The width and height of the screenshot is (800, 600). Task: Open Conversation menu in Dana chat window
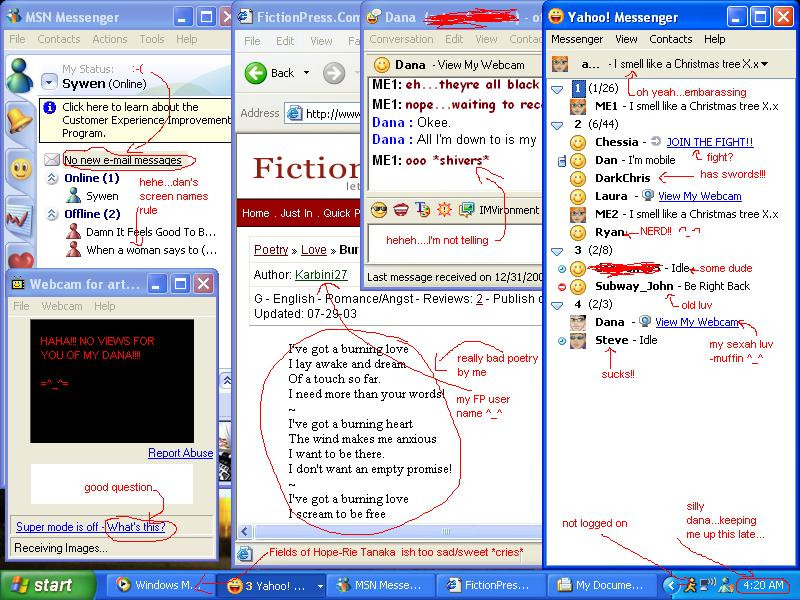401,39
